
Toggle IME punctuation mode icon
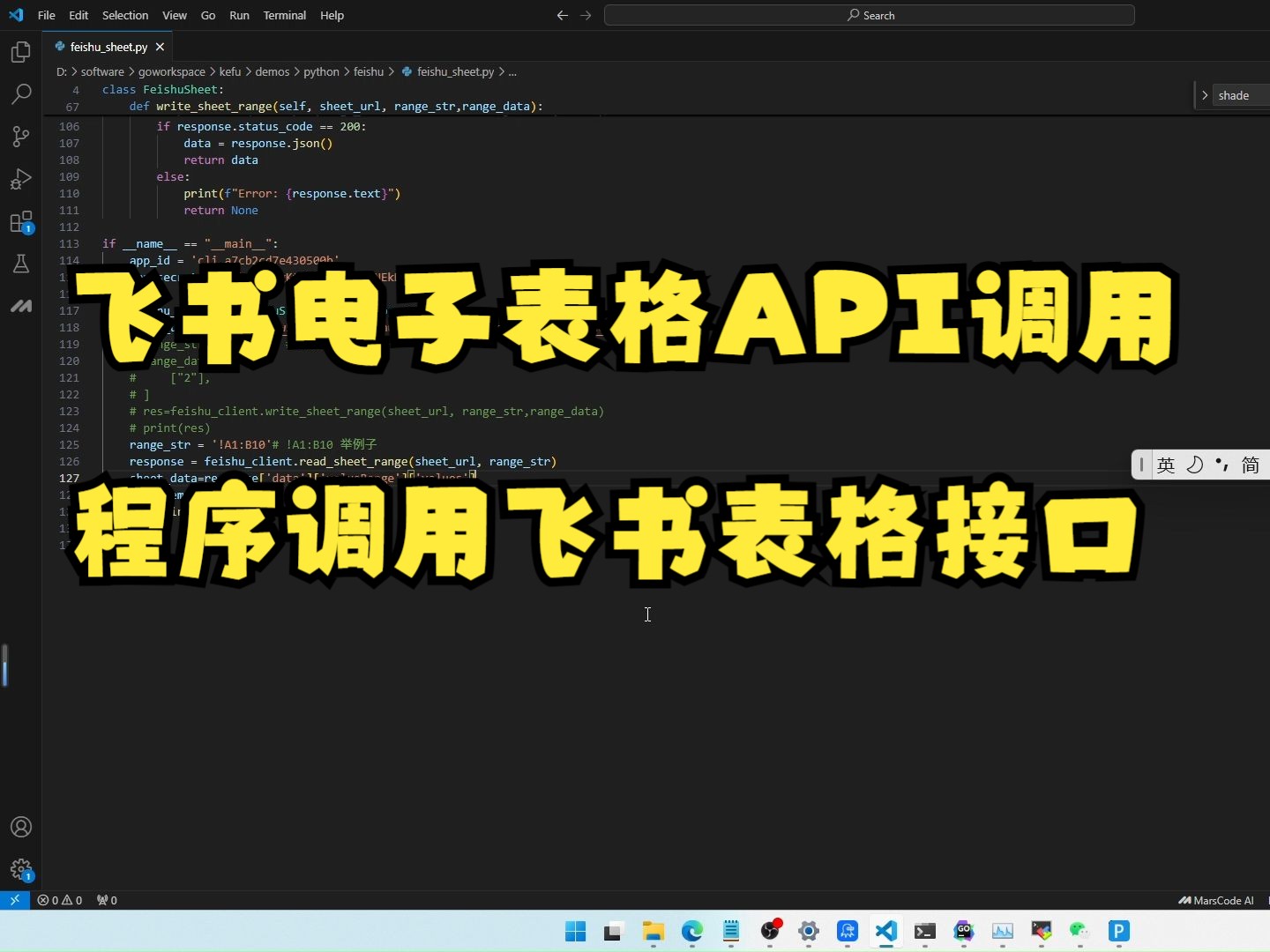click(x=1222, y=465)
